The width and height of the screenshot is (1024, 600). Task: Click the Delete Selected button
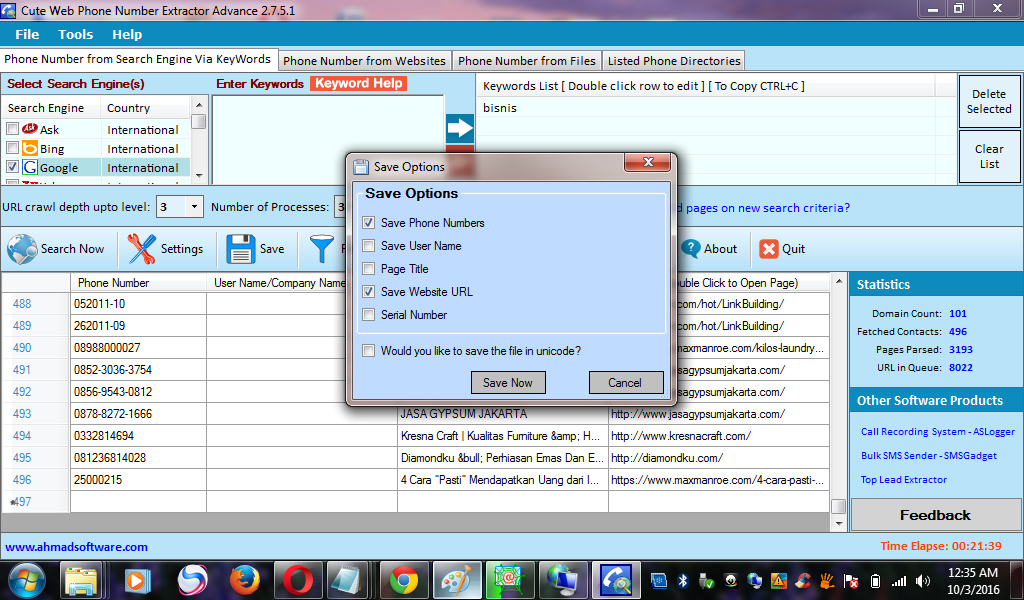click(989, 101)
